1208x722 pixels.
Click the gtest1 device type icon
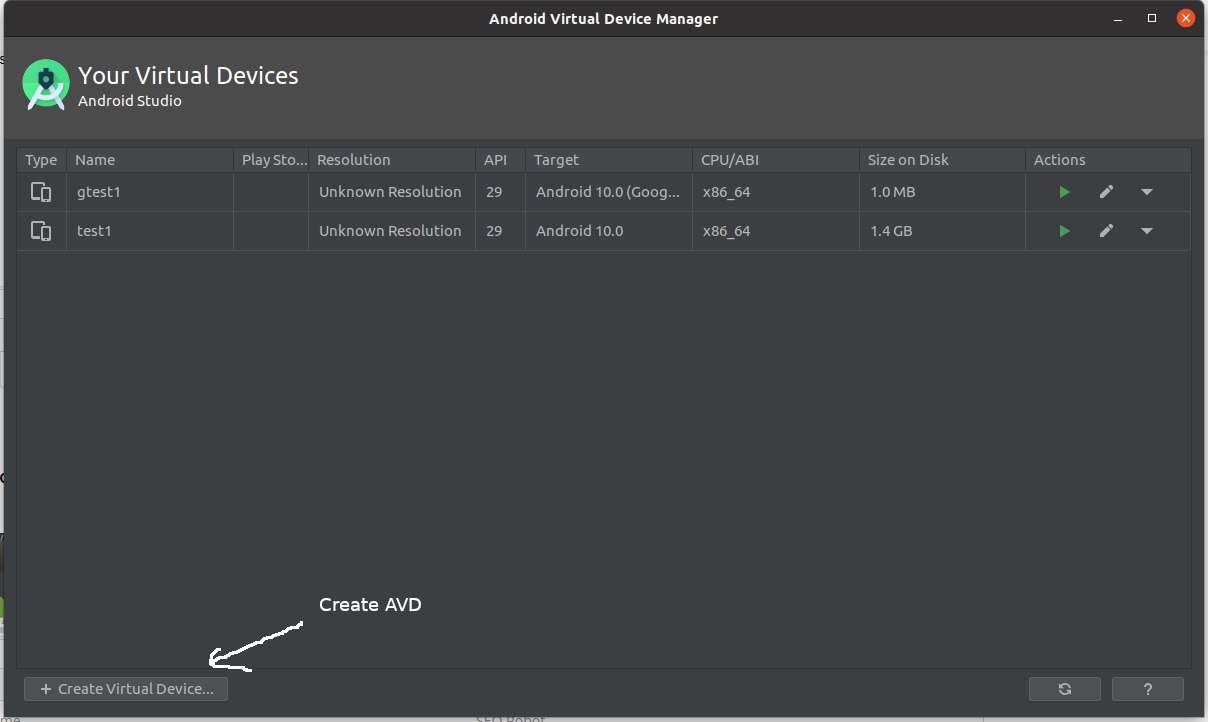click(x=41, y=192)
